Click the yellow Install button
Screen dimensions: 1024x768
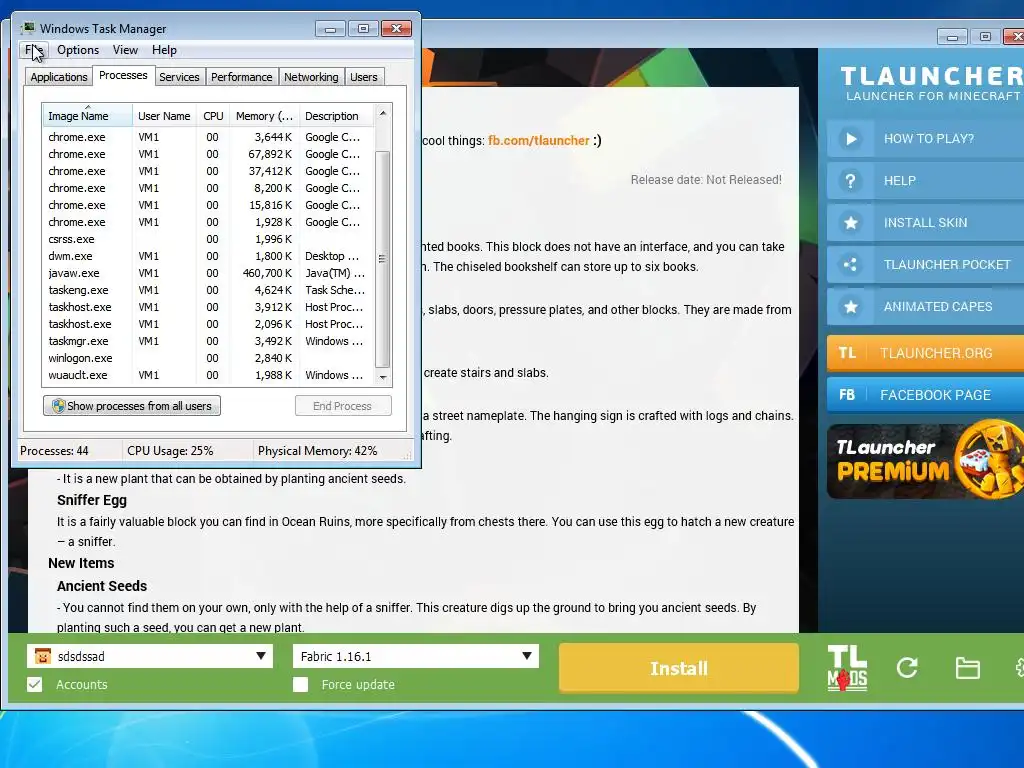pos(679,668)
